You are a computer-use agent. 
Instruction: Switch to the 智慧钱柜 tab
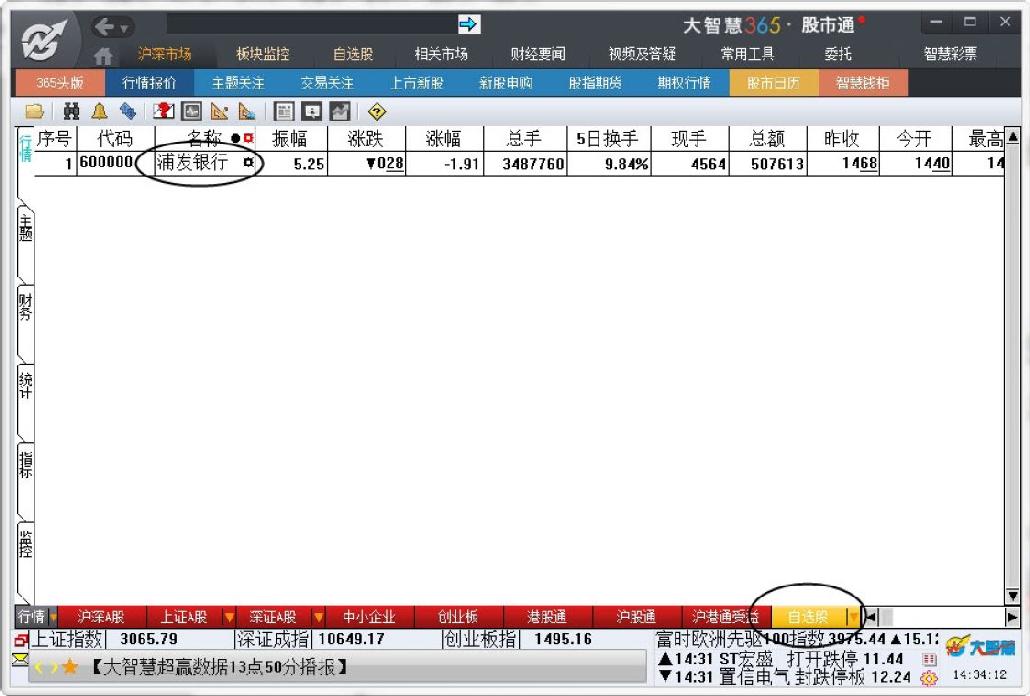click(x=863, y=83)
